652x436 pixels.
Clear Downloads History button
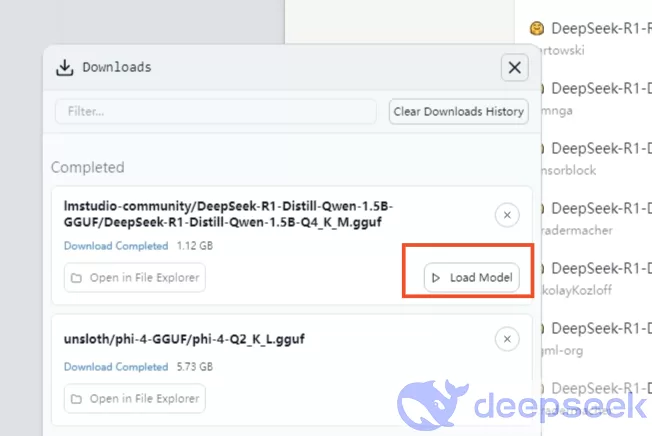[x=459, y=111]
